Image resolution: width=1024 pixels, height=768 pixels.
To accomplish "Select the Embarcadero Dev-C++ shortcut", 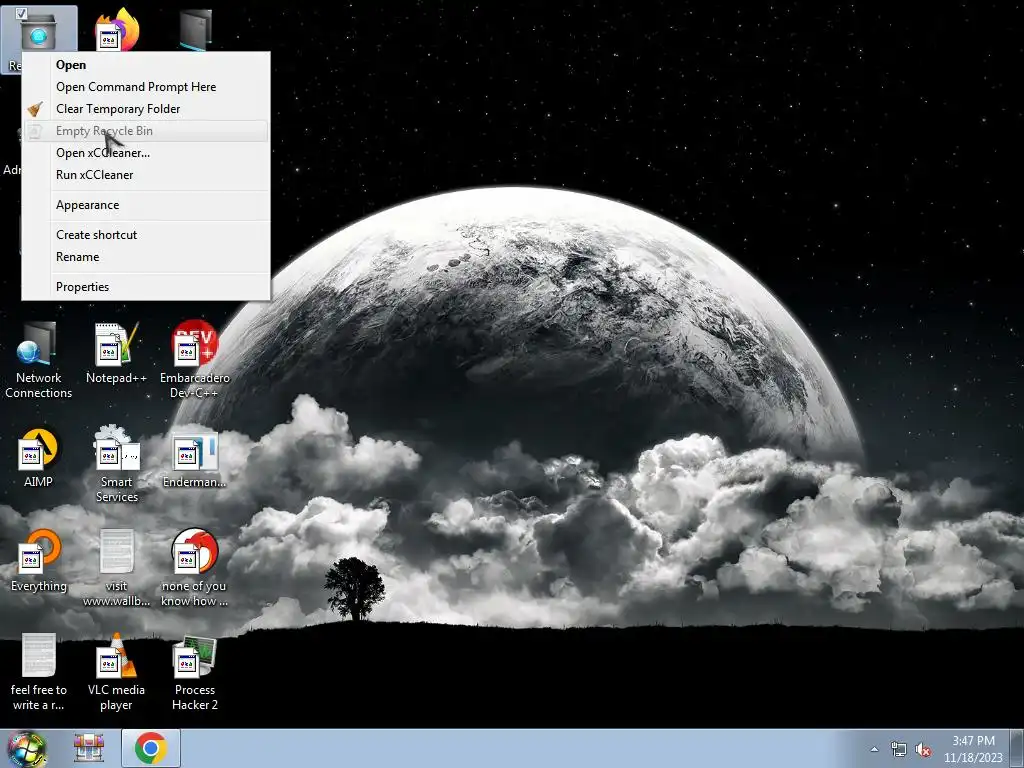I will coord(195,360).
